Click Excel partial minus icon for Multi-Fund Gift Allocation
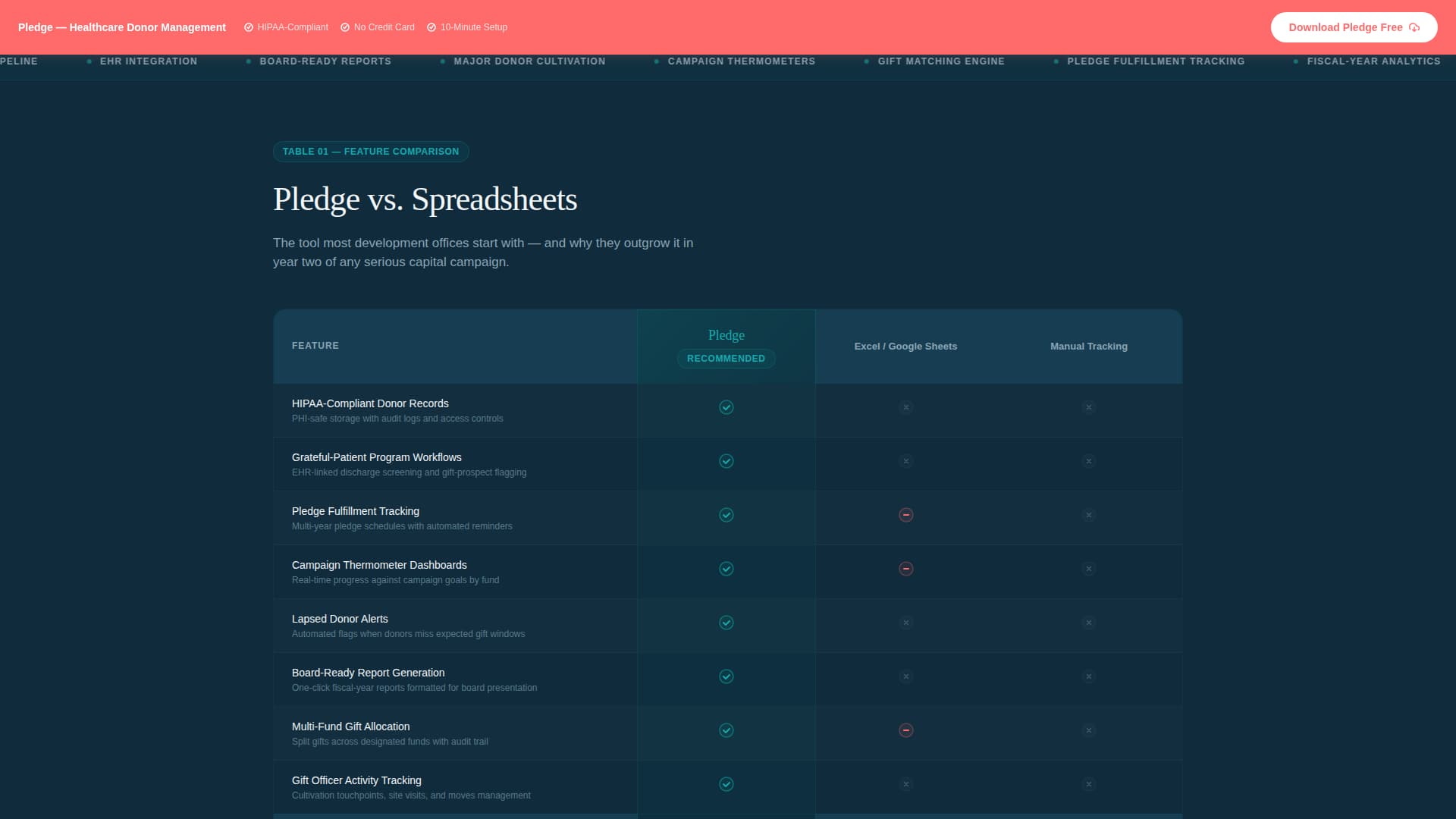The image size is (1456, 819). tap(905, 730)
